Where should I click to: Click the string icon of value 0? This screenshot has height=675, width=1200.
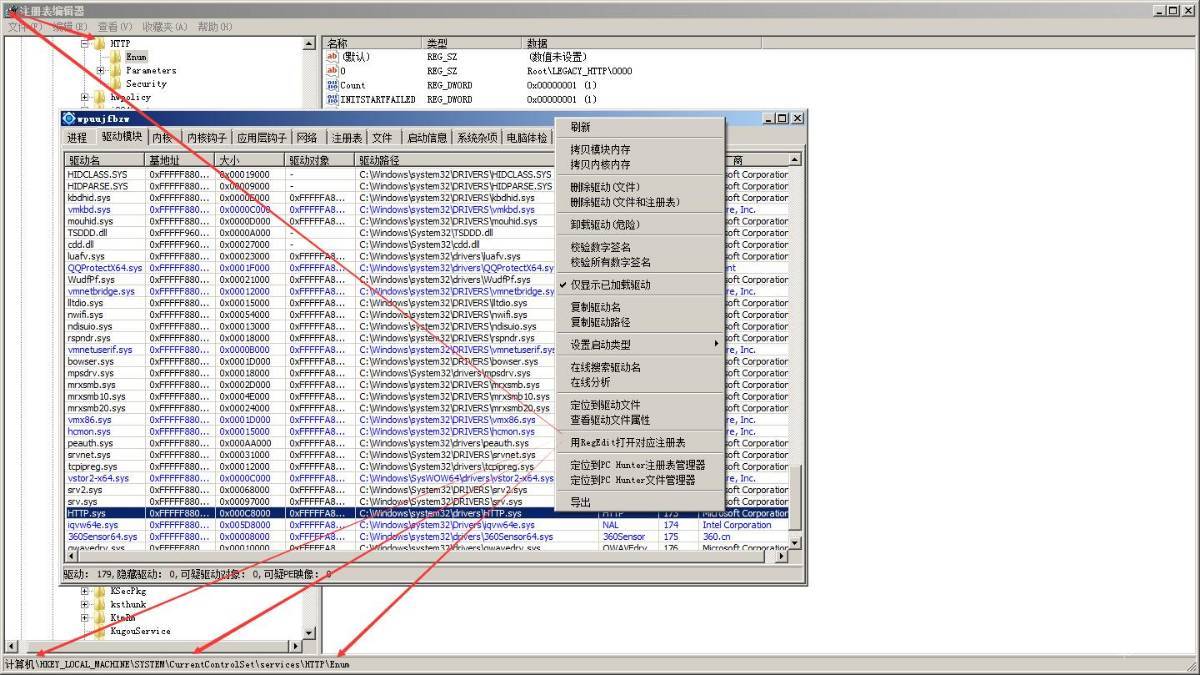coord(332,71)
